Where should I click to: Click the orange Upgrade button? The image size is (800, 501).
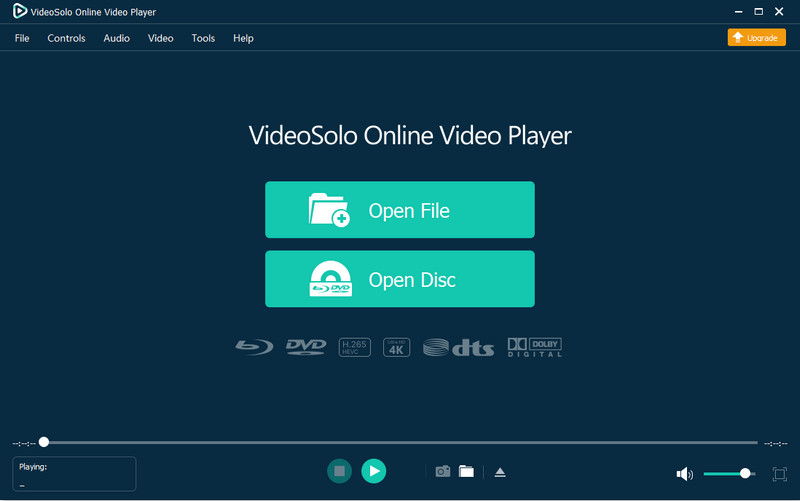click(757, 37)
